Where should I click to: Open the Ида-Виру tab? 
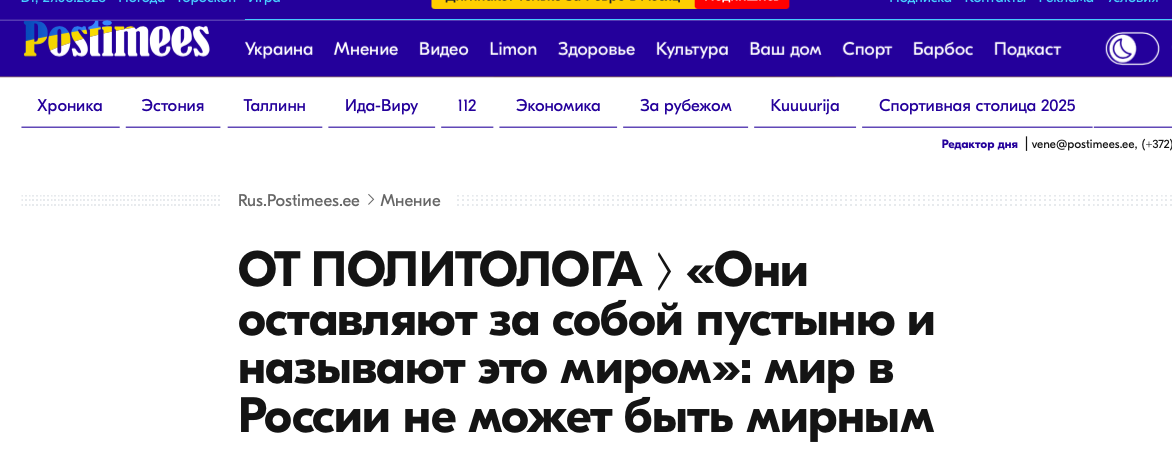point(381,106)
